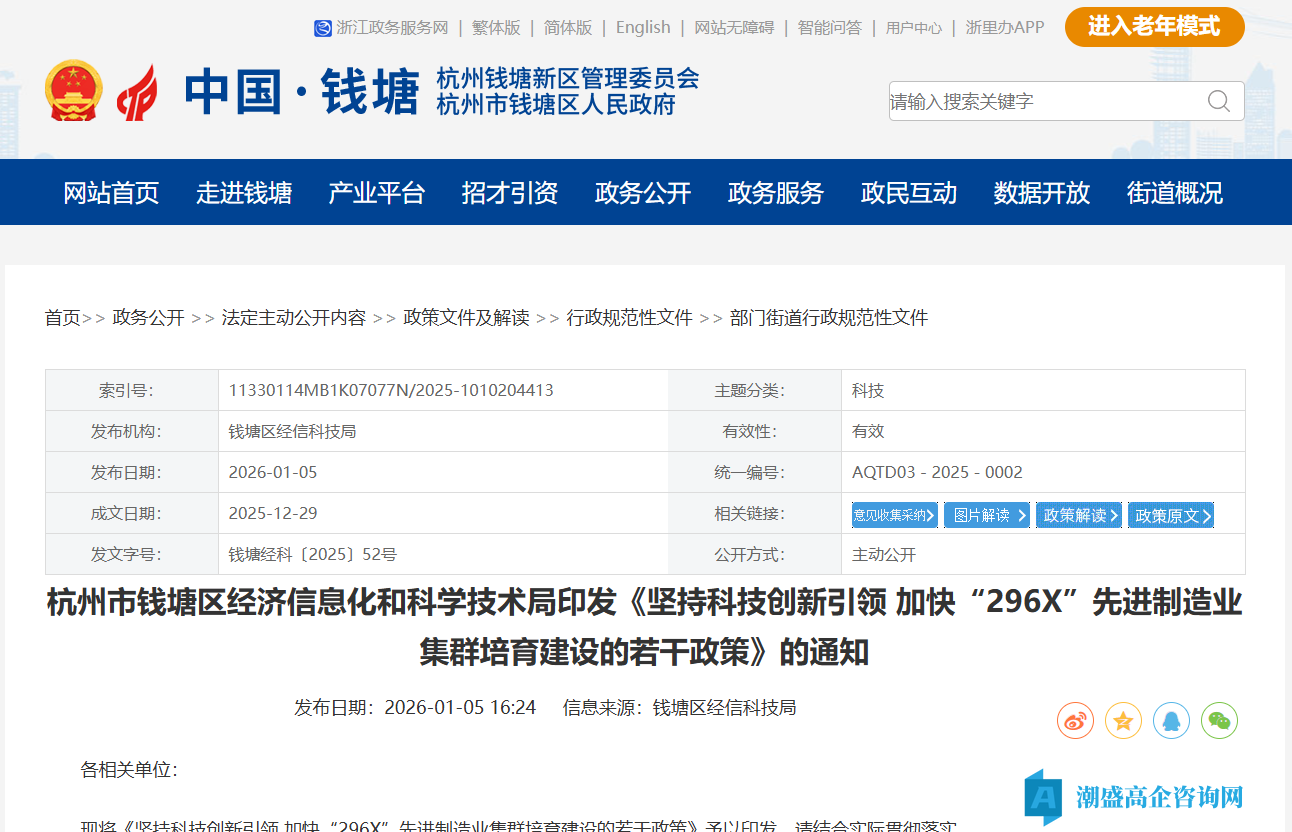1292x832 pixels.
Task: Click the red government flame logo
Action: click(137, 92)
